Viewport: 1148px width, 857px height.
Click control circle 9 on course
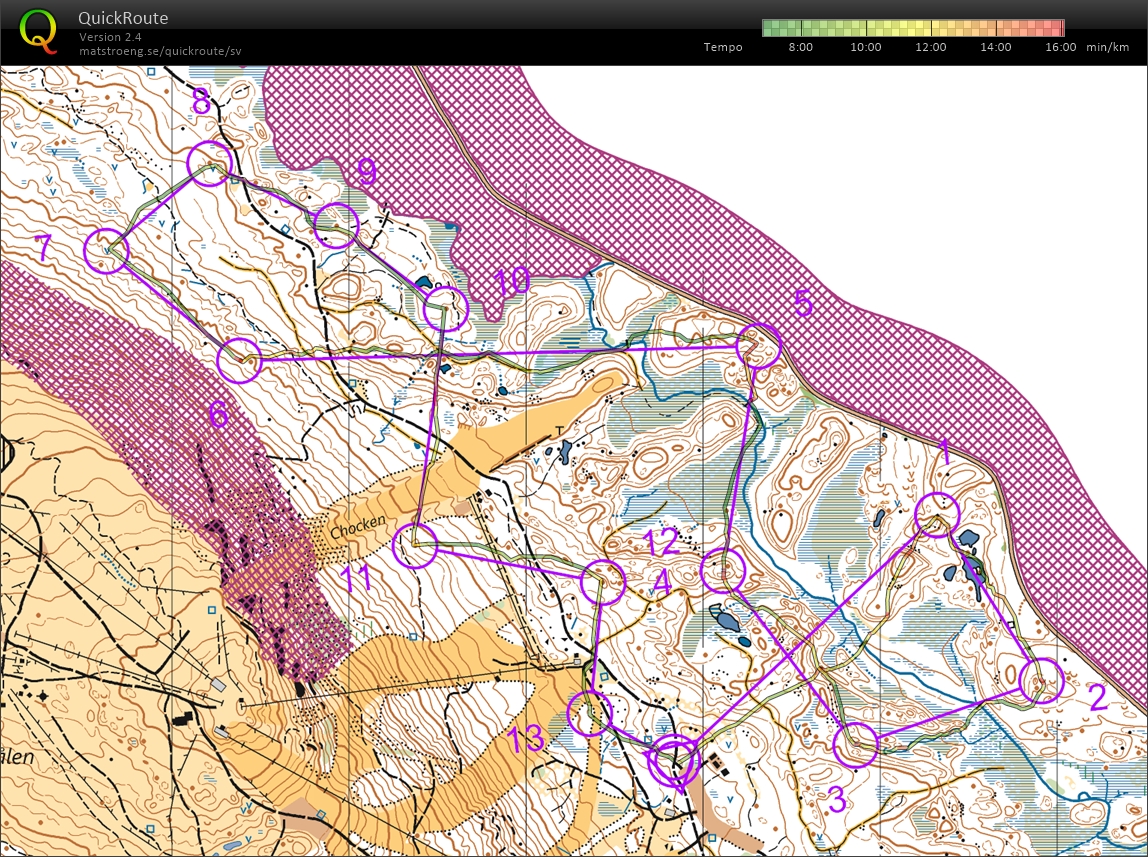(336, 225)
